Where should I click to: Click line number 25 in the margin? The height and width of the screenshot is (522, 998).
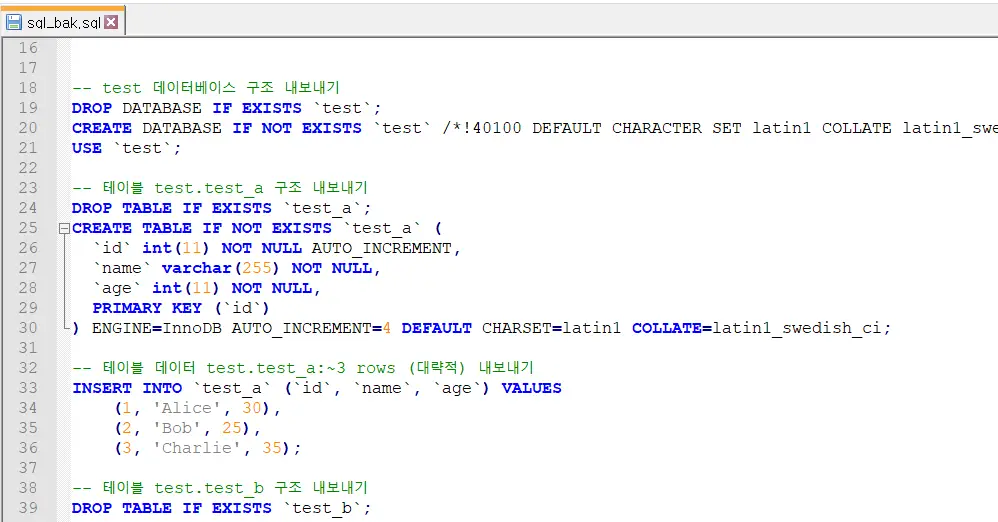click(28, 228)
